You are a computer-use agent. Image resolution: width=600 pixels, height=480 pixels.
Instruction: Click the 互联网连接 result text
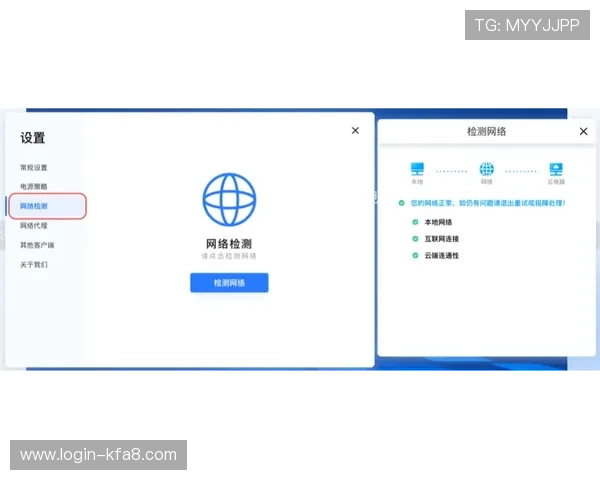[x=442, y=239]
